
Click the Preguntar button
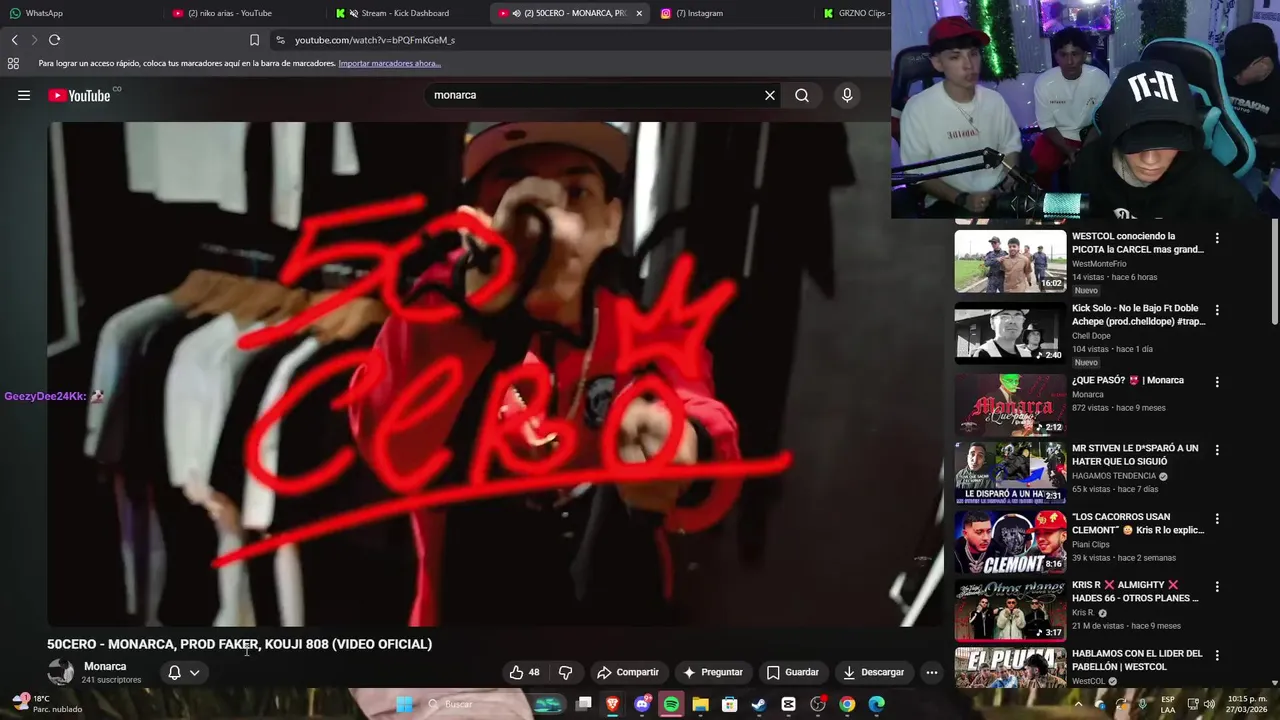712,672
